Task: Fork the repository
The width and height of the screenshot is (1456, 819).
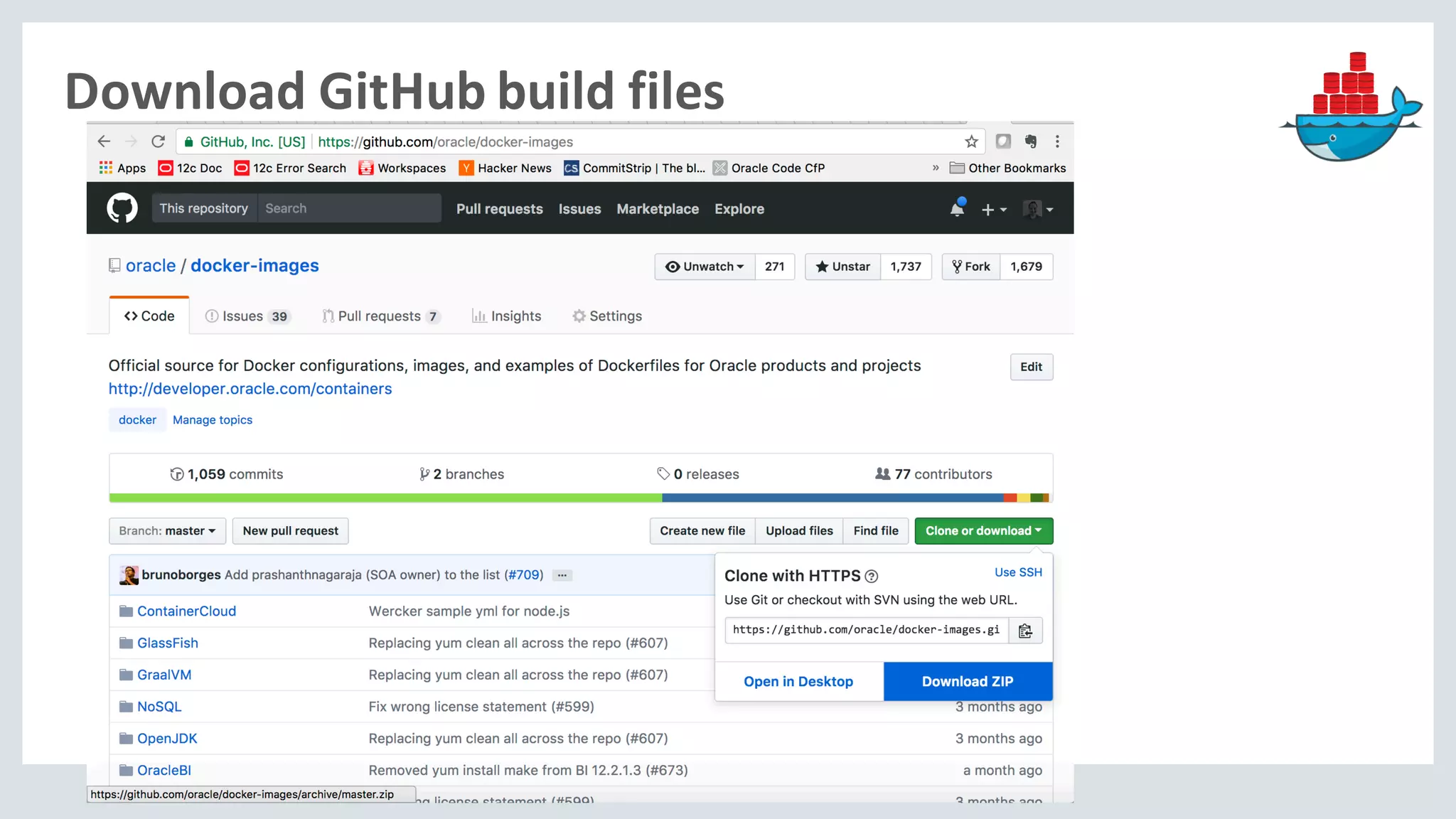Action: (971, 267)
